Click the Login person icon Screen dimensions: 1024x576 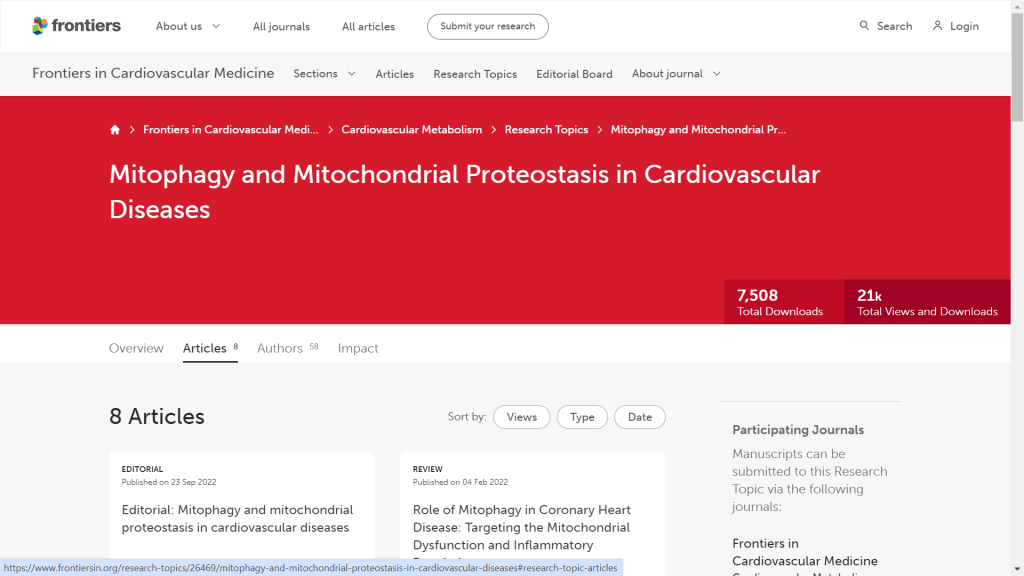937,26
